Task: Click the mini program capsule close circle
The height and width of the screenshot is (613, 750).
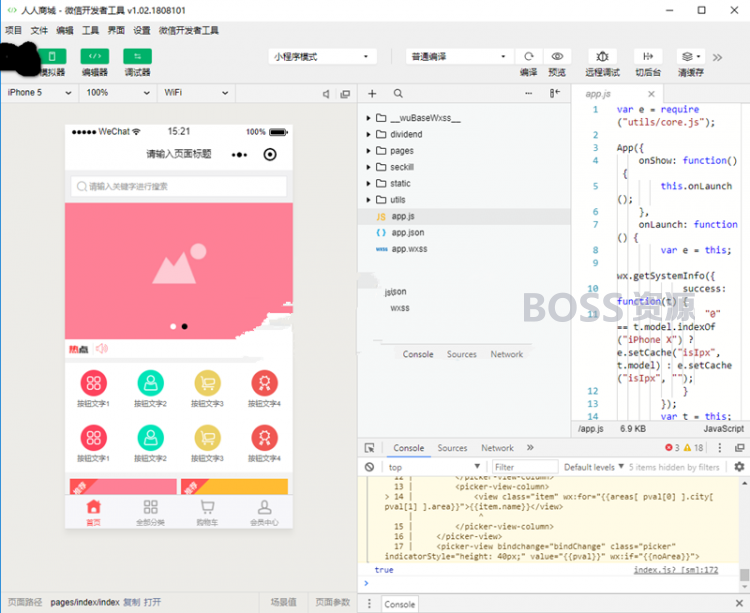Action: pyautogui.click(x=270, y=154)
